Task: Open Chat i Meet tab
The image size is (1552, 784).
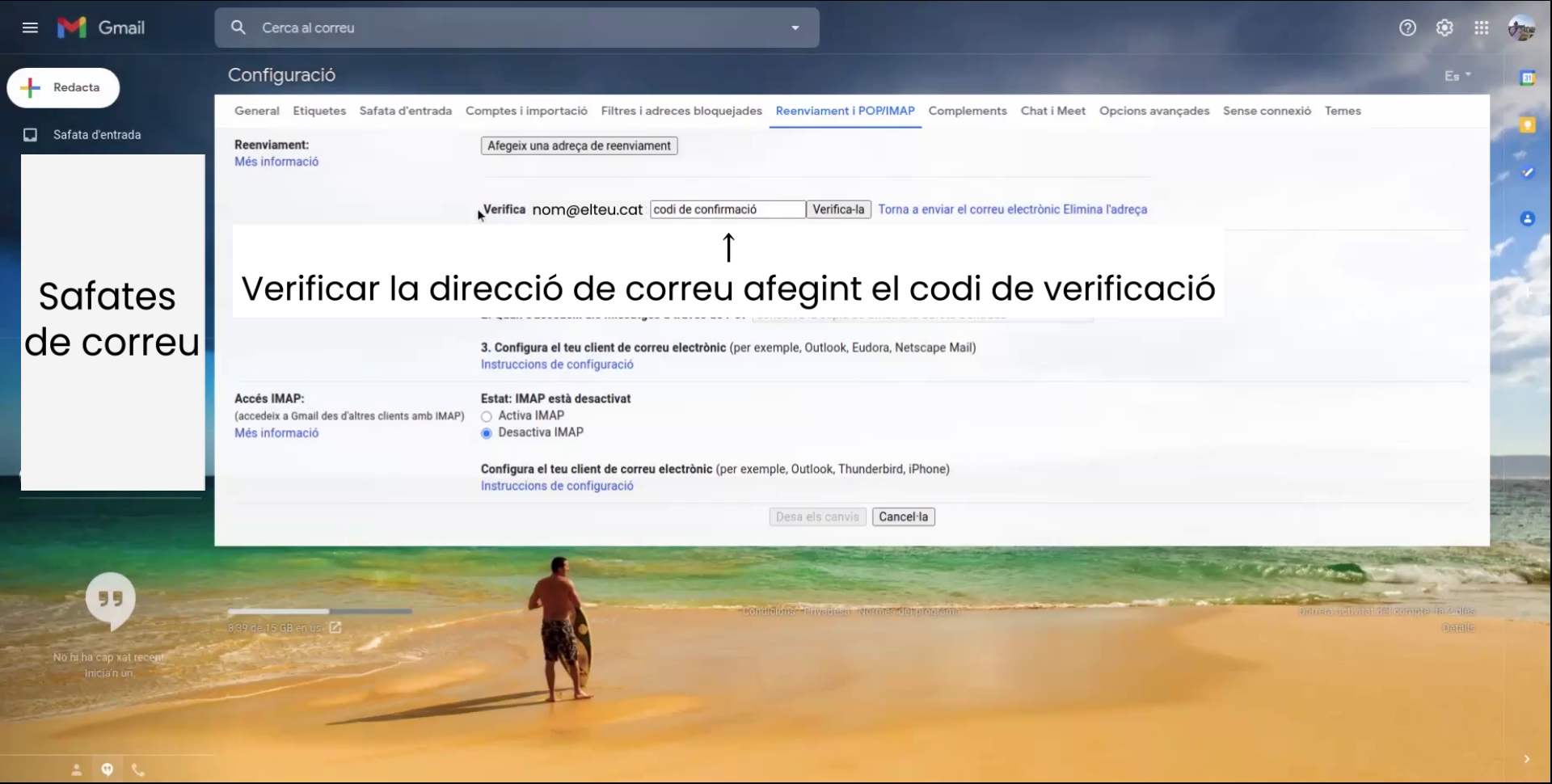Action: pyautogui.click(x=1053, y=111)
